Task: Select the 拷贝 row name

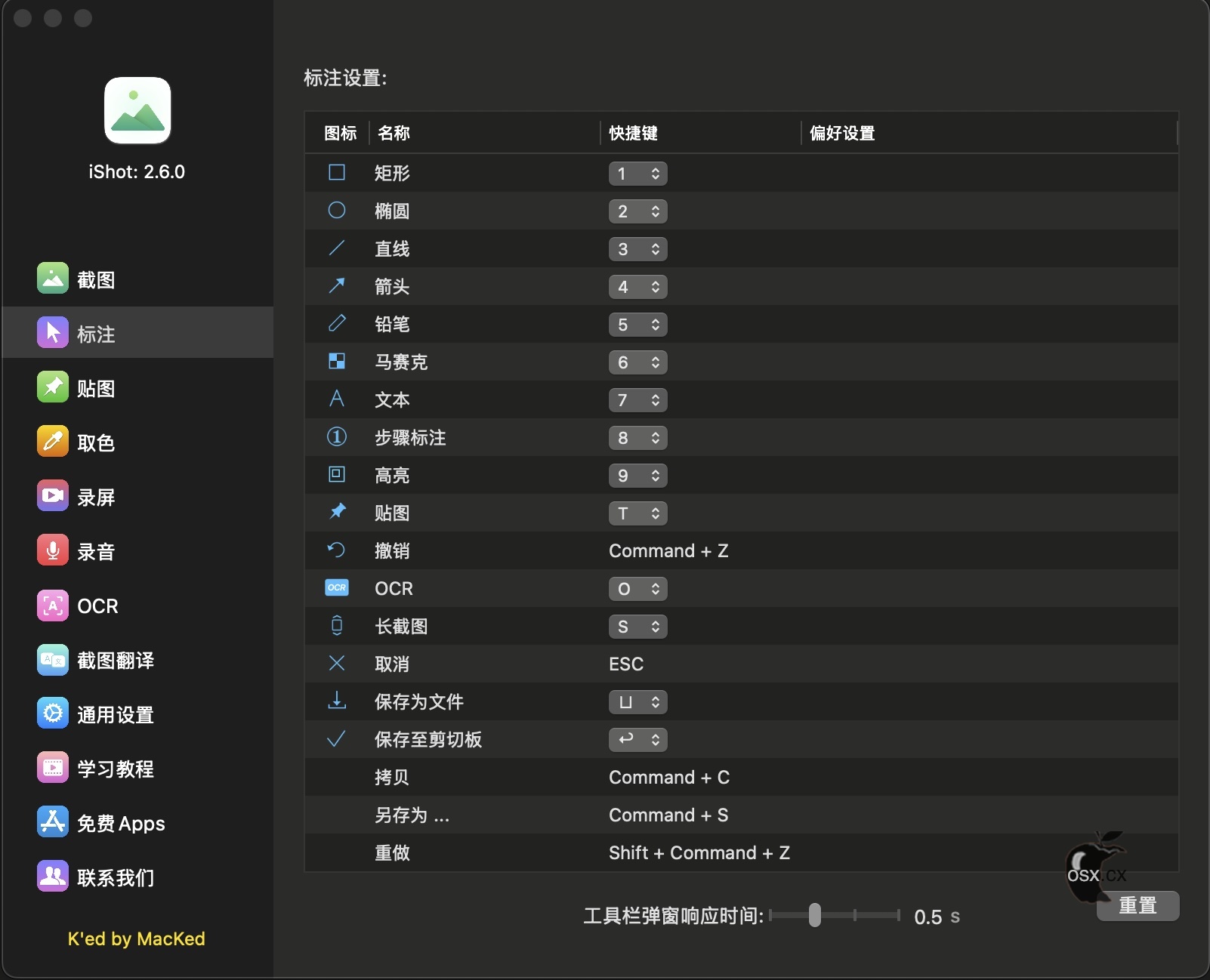Action: click(392, 777)
